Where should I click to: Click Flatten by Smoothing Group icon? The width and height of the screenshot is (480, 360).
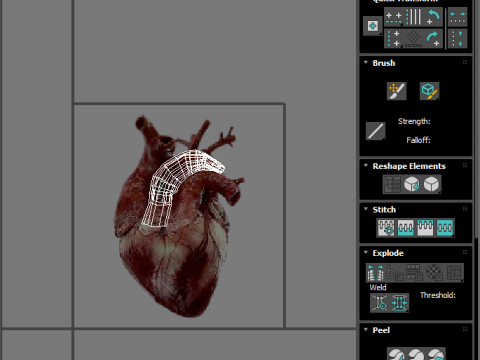(415, 273)
